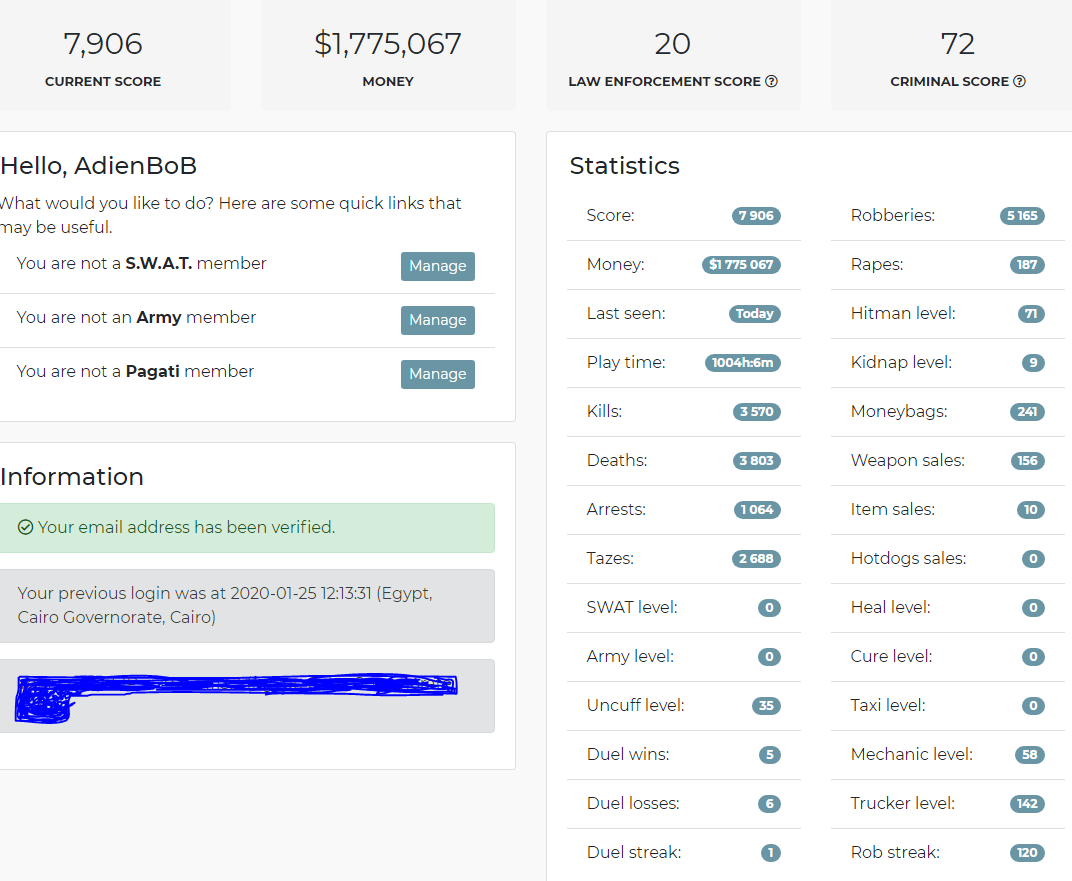Viewport: 1072px width, 881px height.
Task: Click the email verified green alert
Action: pyautogui.click(x=247, y=528)
